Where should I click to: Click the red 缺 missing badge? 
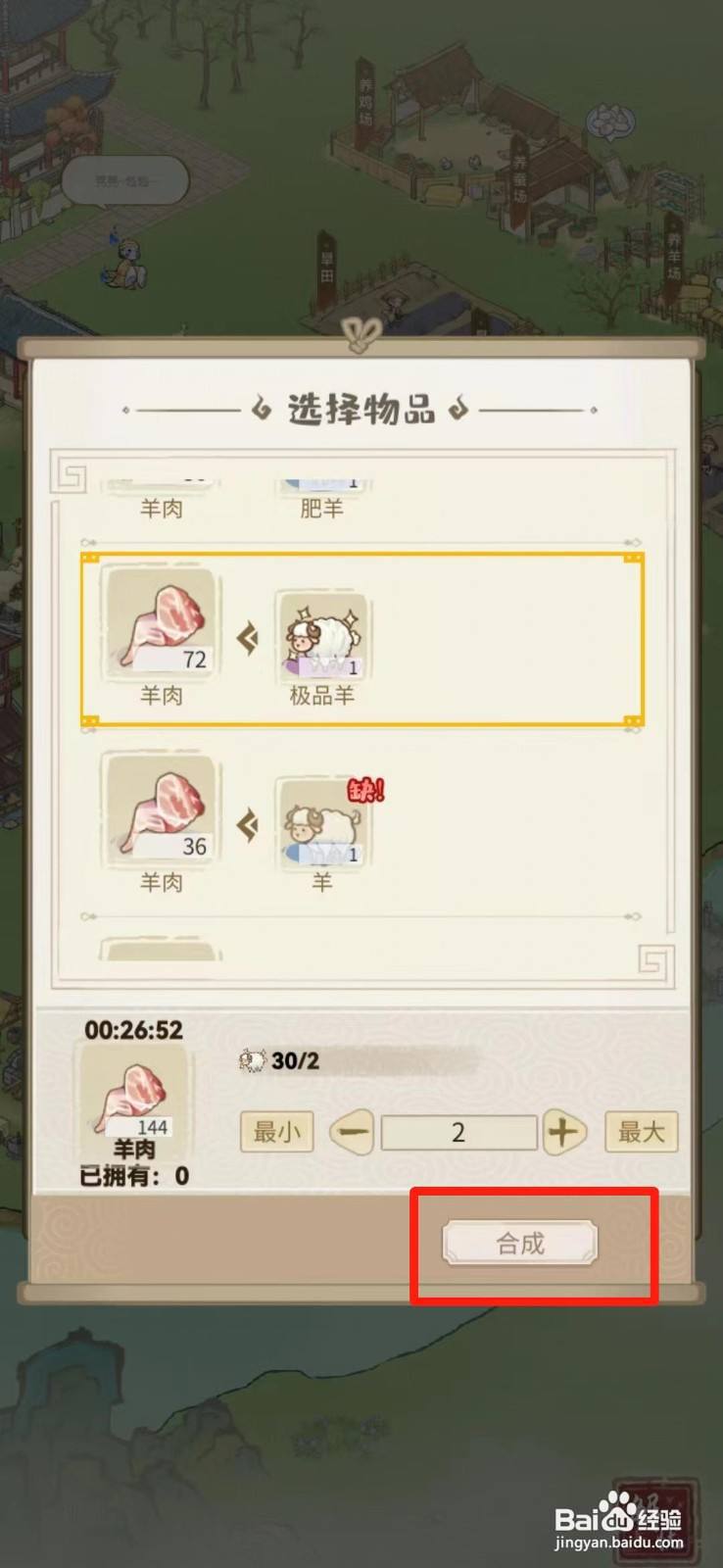[365, 790]
